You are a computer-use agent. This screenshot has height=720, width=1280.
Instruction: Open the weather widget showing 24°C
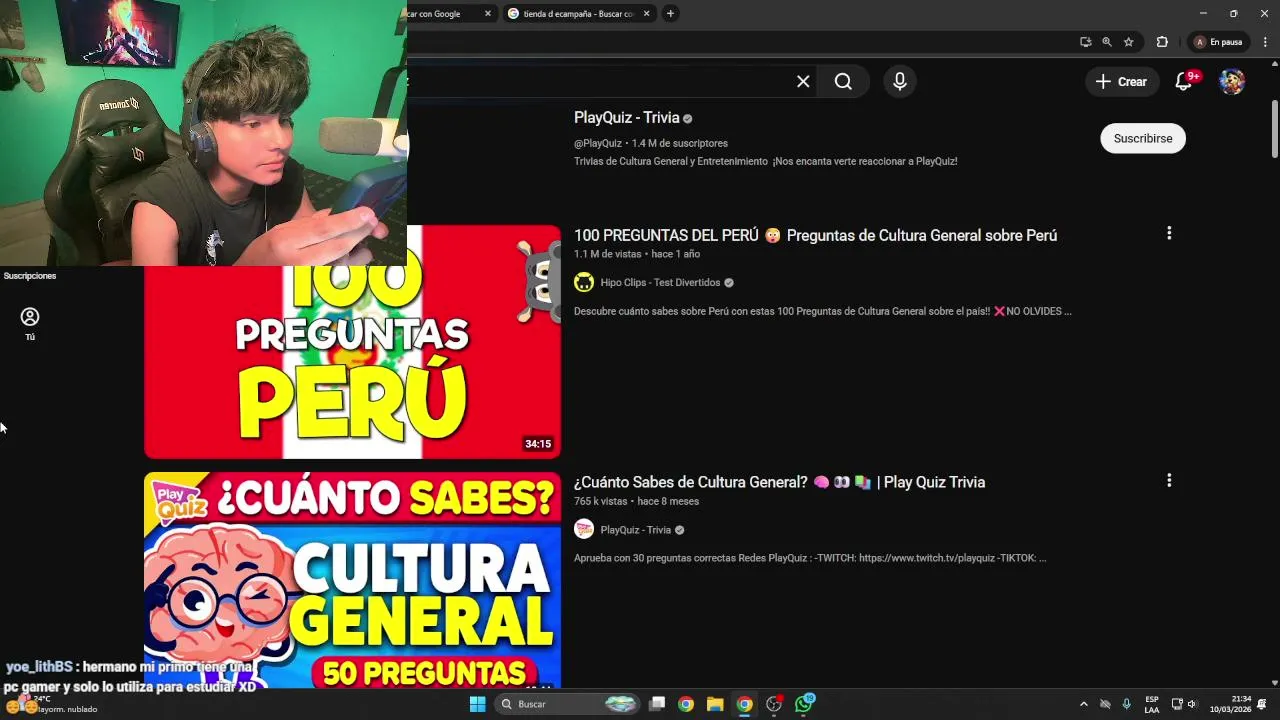point(52,705)
